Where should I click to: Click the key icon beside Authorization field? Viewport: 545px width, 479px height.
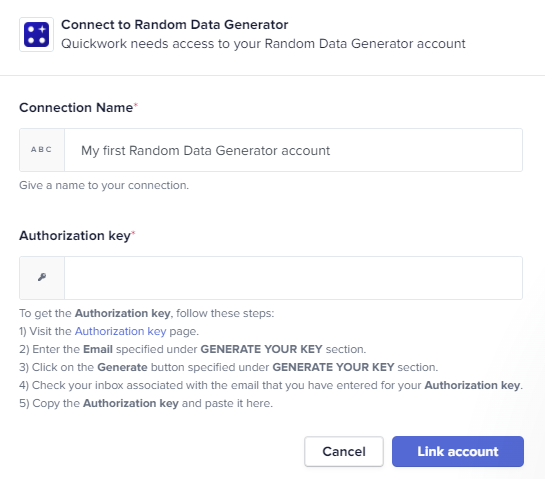tap(42, 277)
